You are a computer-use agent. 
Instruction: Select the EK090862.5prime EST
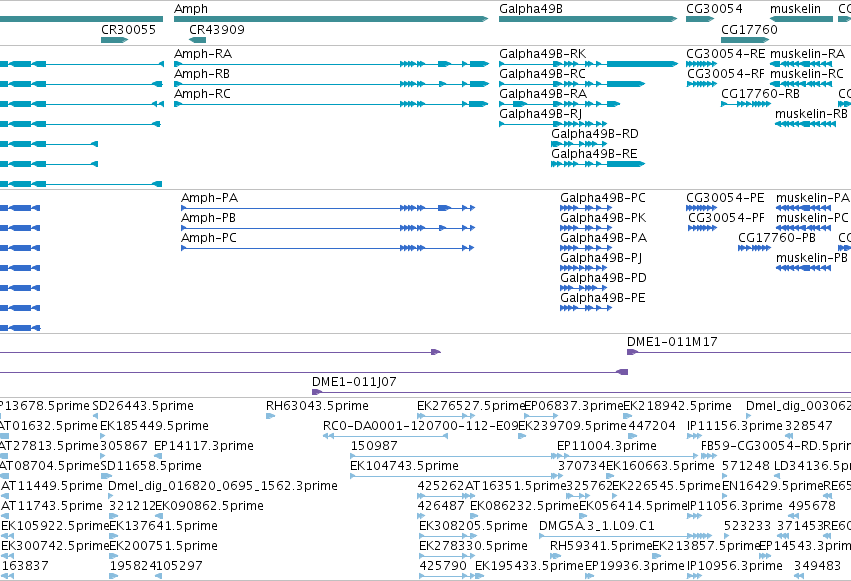(159, 516)
